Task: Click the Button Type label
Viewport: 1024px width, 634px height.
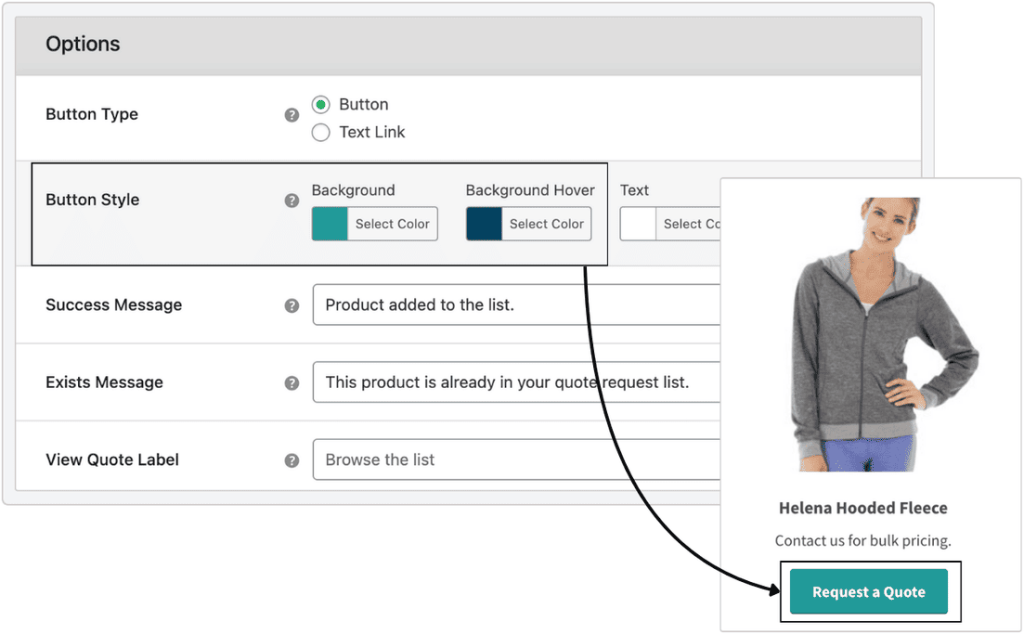Action: coord(92,114)
